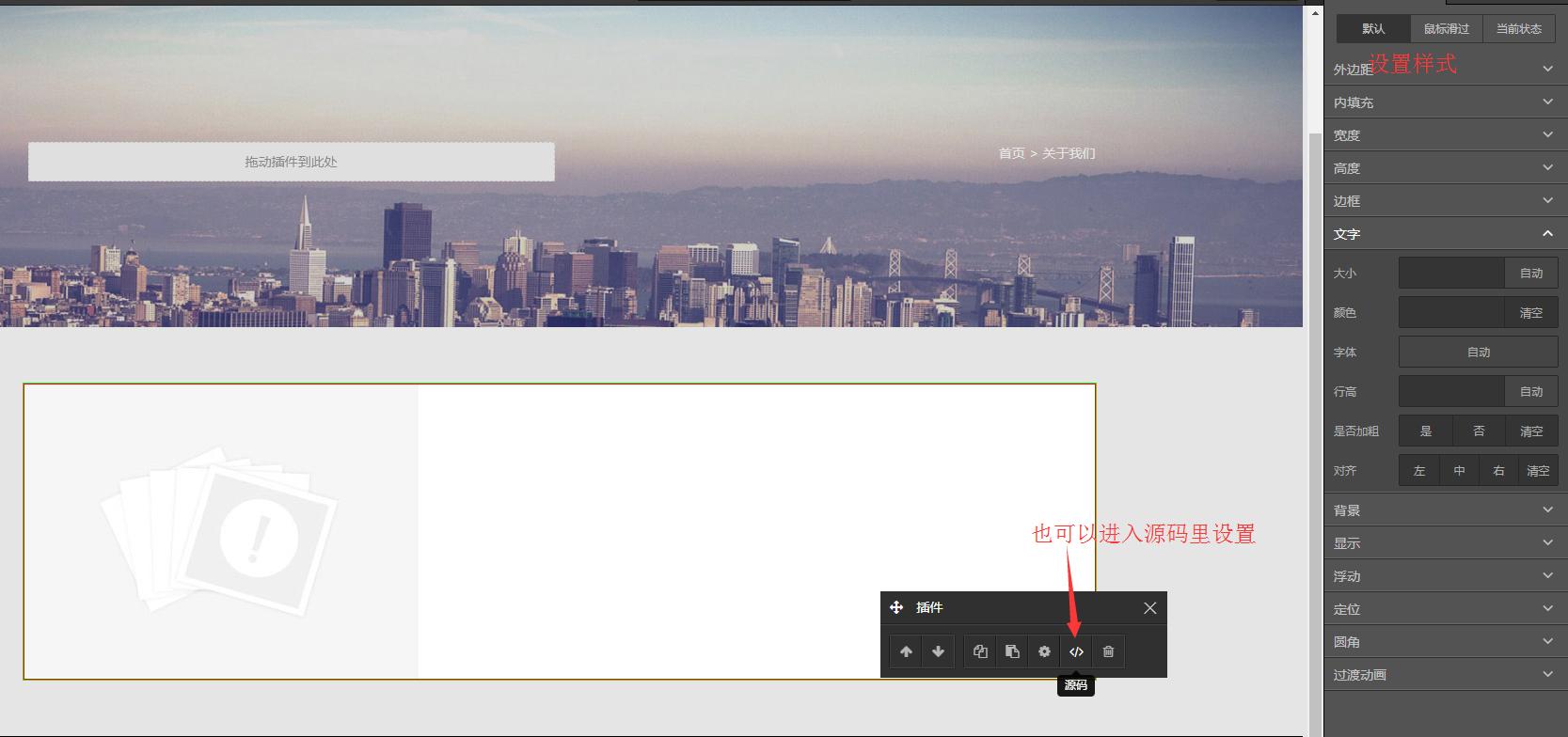
Task: Delete the plugin with trash icon
Action: click(1108, 651)
